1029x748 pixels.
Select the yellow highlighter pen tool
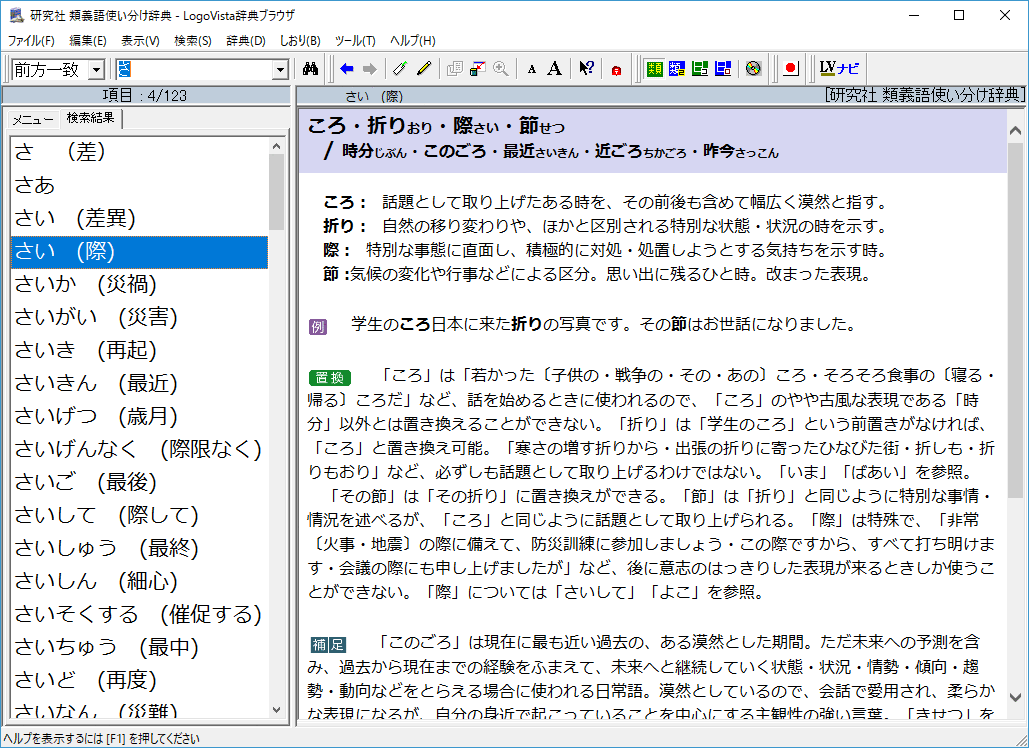423,68
